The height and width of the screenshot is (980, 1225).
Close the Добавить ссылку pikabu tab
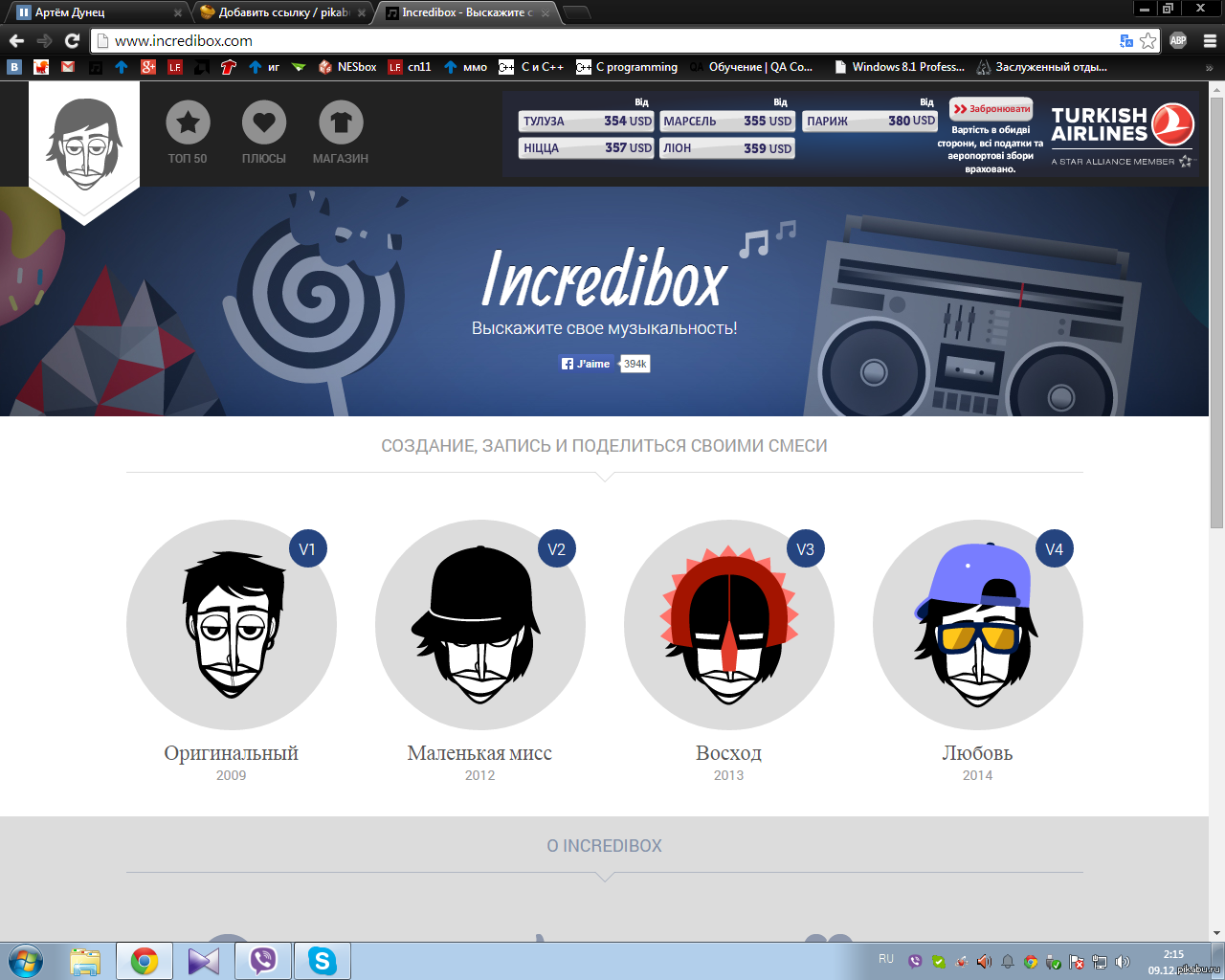361,13
